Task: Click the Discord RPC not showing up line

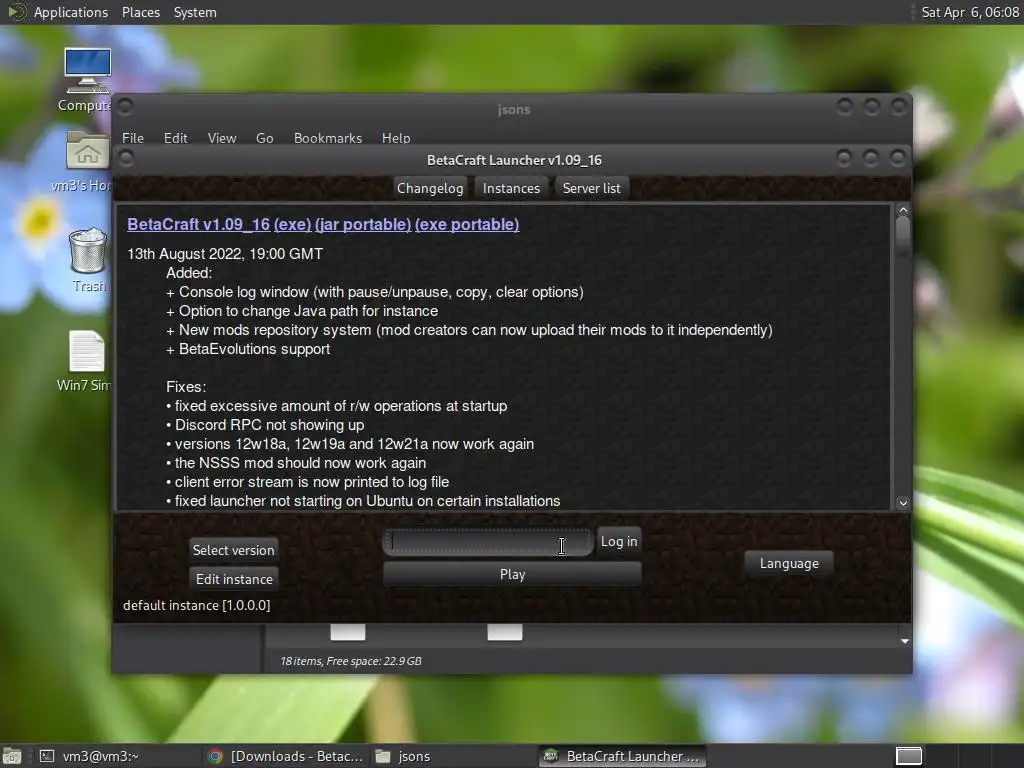Action: [x=265, y=424]
